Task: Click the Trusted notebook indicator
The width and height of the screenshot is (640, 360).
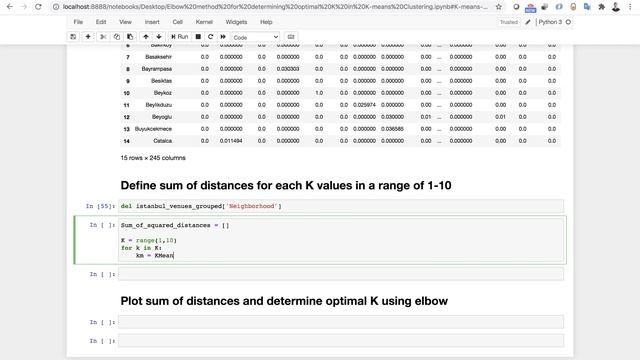Action: point(509,22)
